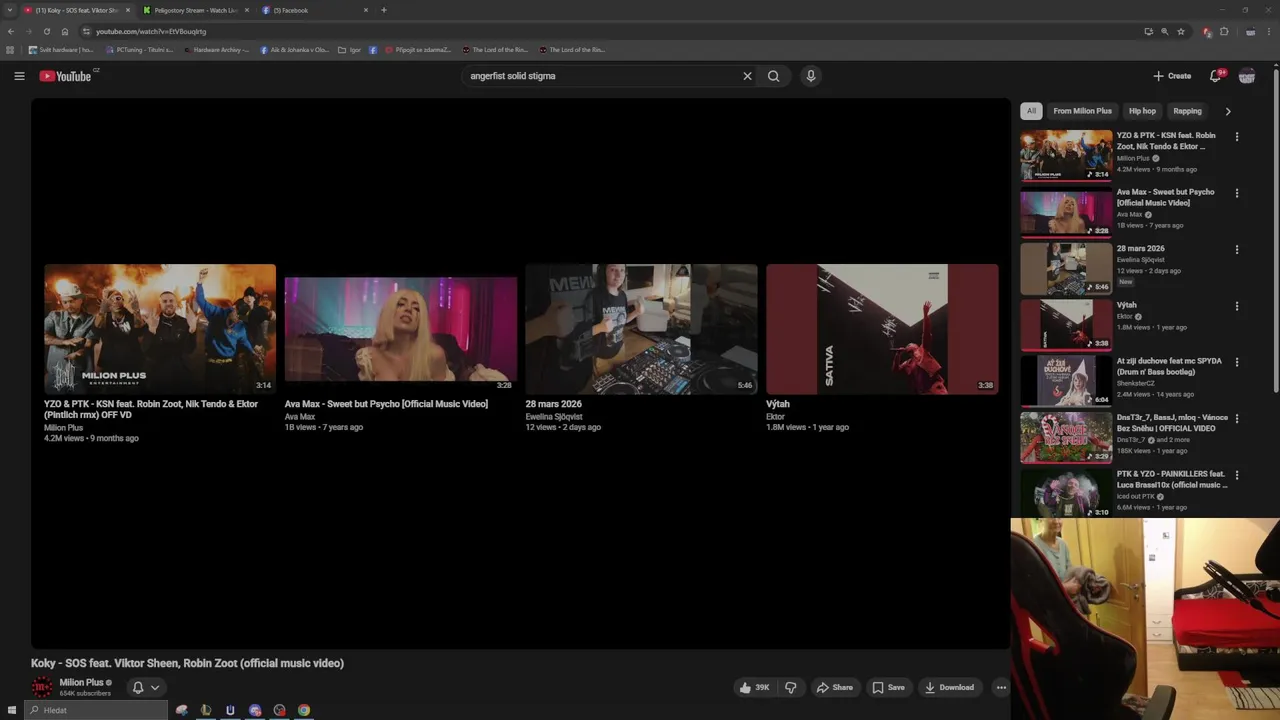Viewport: 1280px width, 720px height.
Task: Save the video to a playlist
Action: click(888, 687)
